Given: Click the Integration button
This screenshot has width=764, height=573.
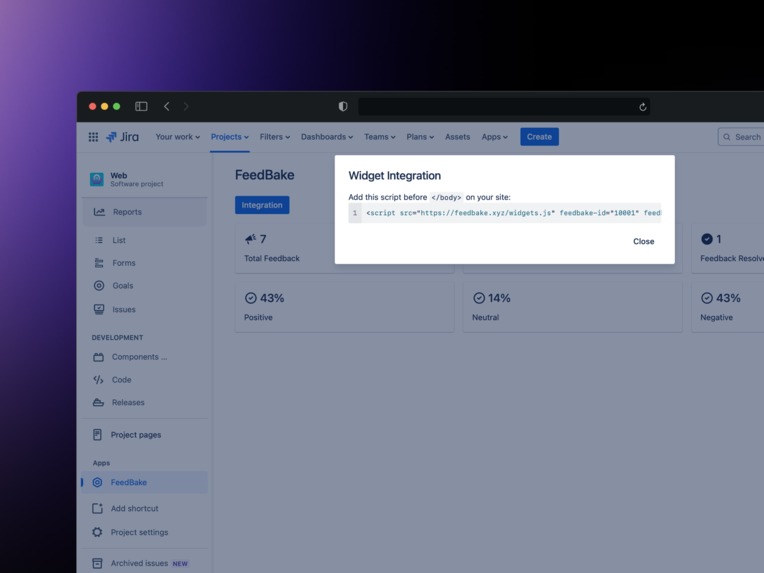Looking at the screenshot, I should coord(262,205).
